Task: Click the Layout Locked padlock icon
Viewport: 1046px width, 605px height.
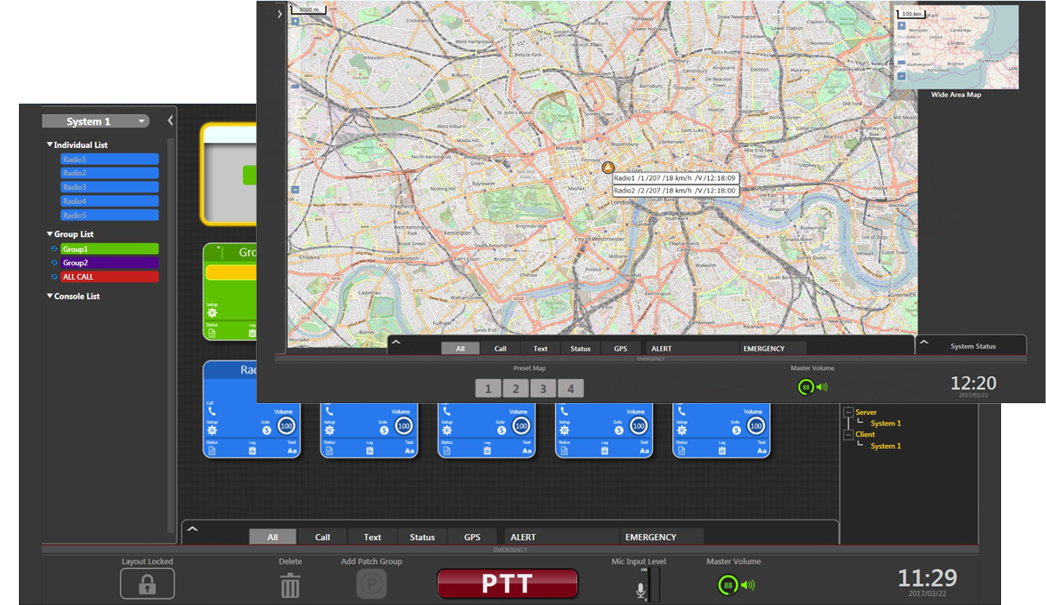Action: [147, 584]
